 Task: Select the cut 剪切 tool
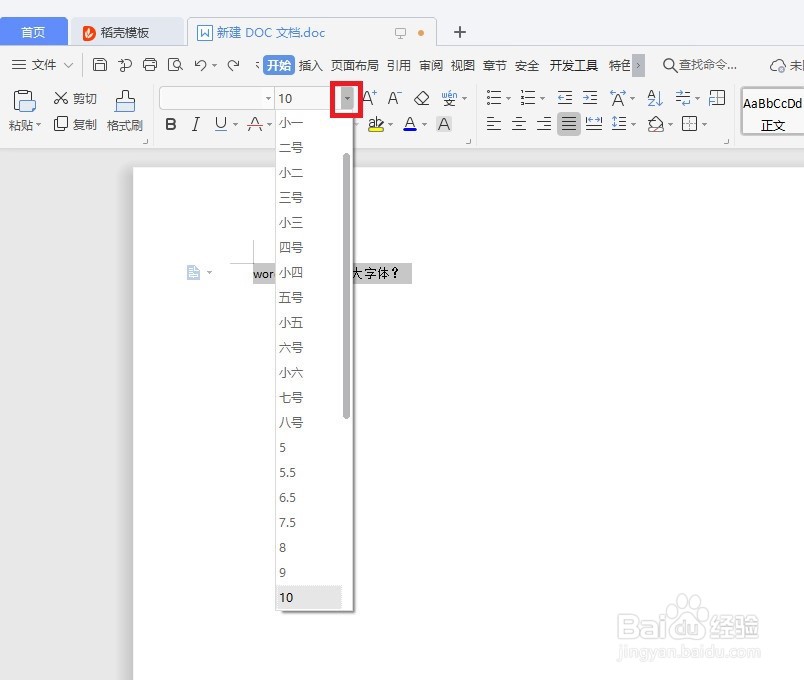pos(73,98)
